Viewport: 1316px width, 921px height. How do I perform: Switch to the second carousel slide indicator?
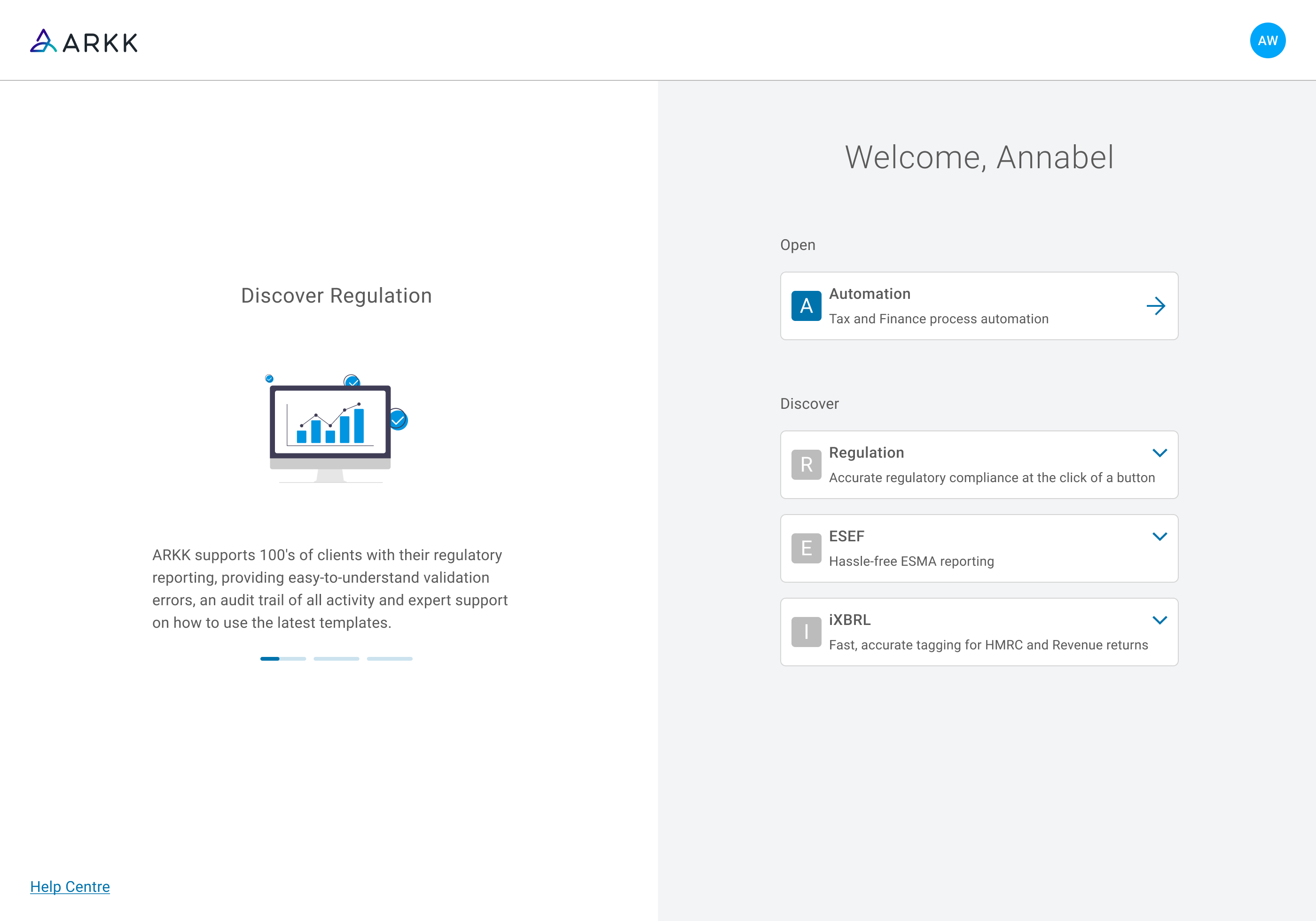[337, 659]
